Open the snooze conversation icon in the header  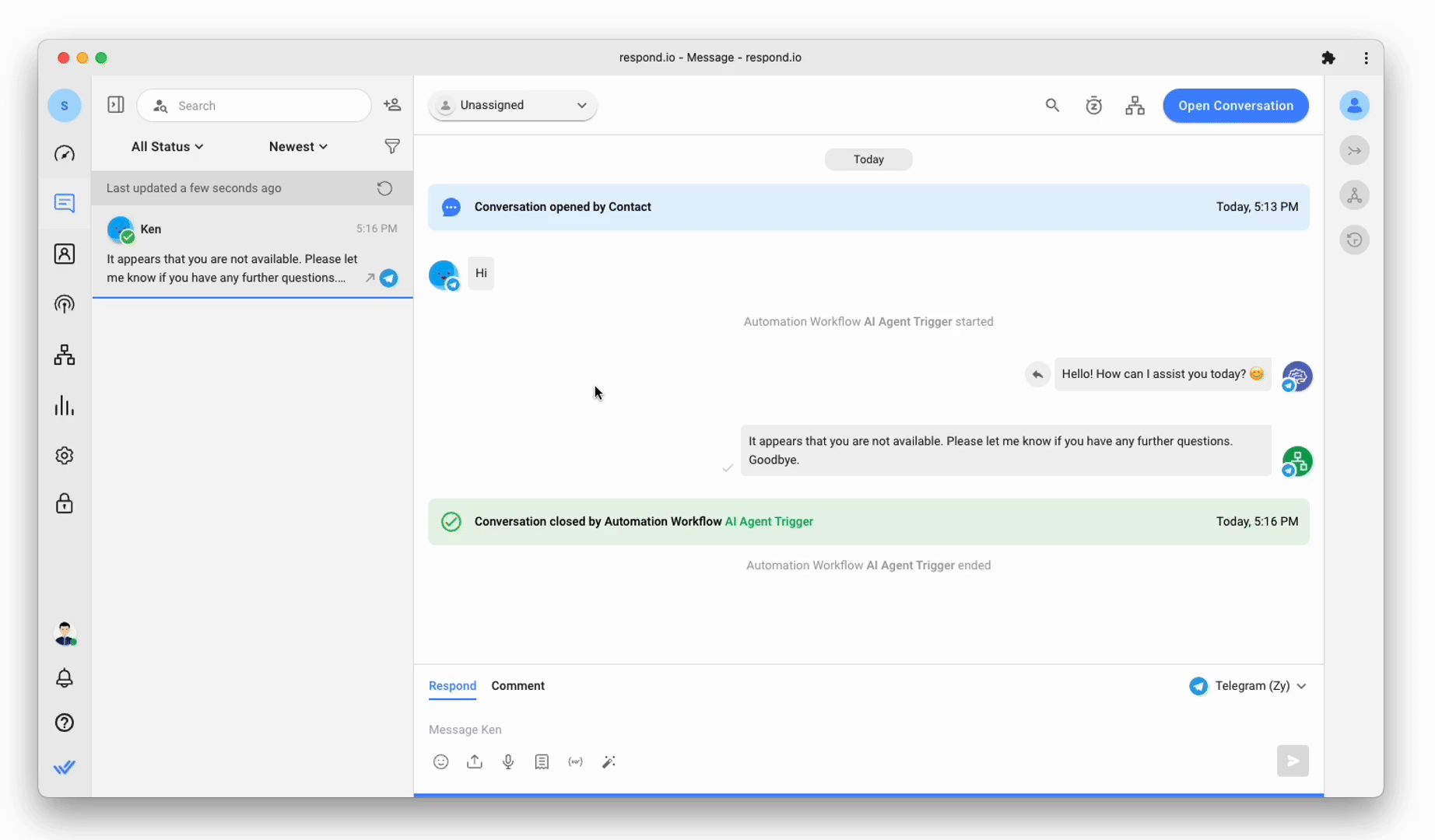pyautogui.click(x=1093, y=105)
